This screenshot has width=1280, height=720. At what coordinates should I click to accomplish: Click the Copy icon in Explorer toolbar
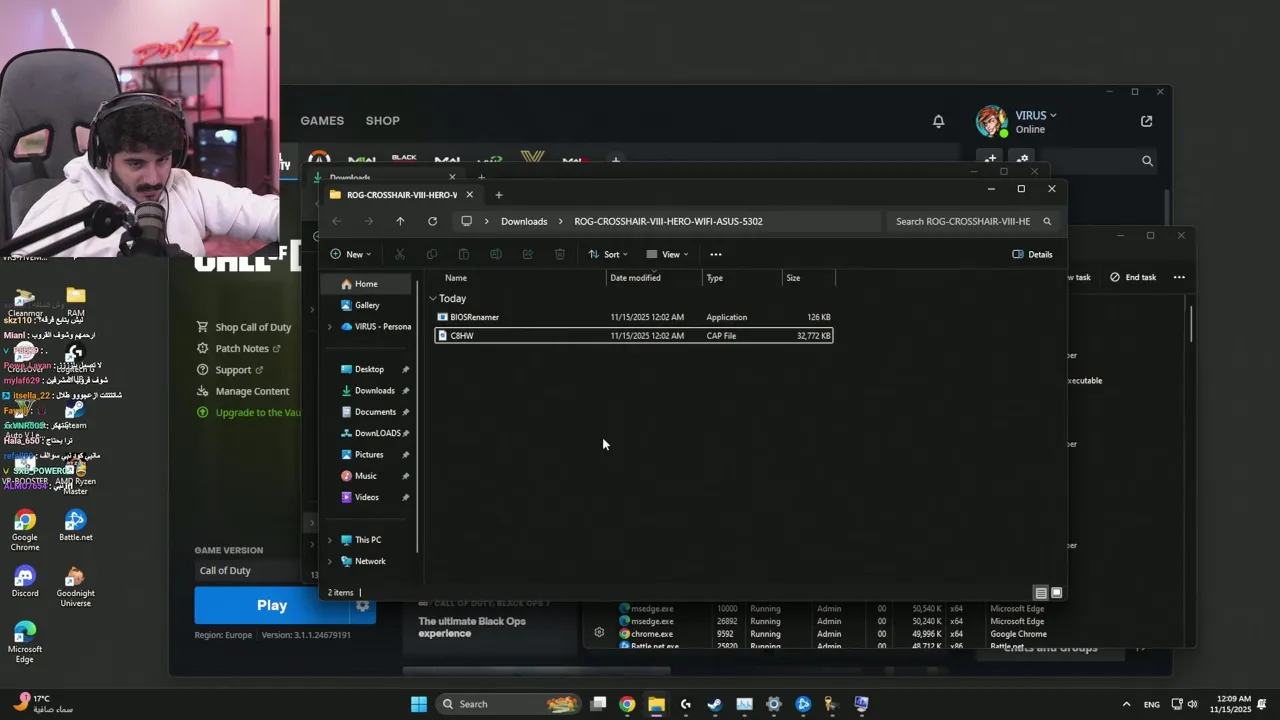pos(432,254)
